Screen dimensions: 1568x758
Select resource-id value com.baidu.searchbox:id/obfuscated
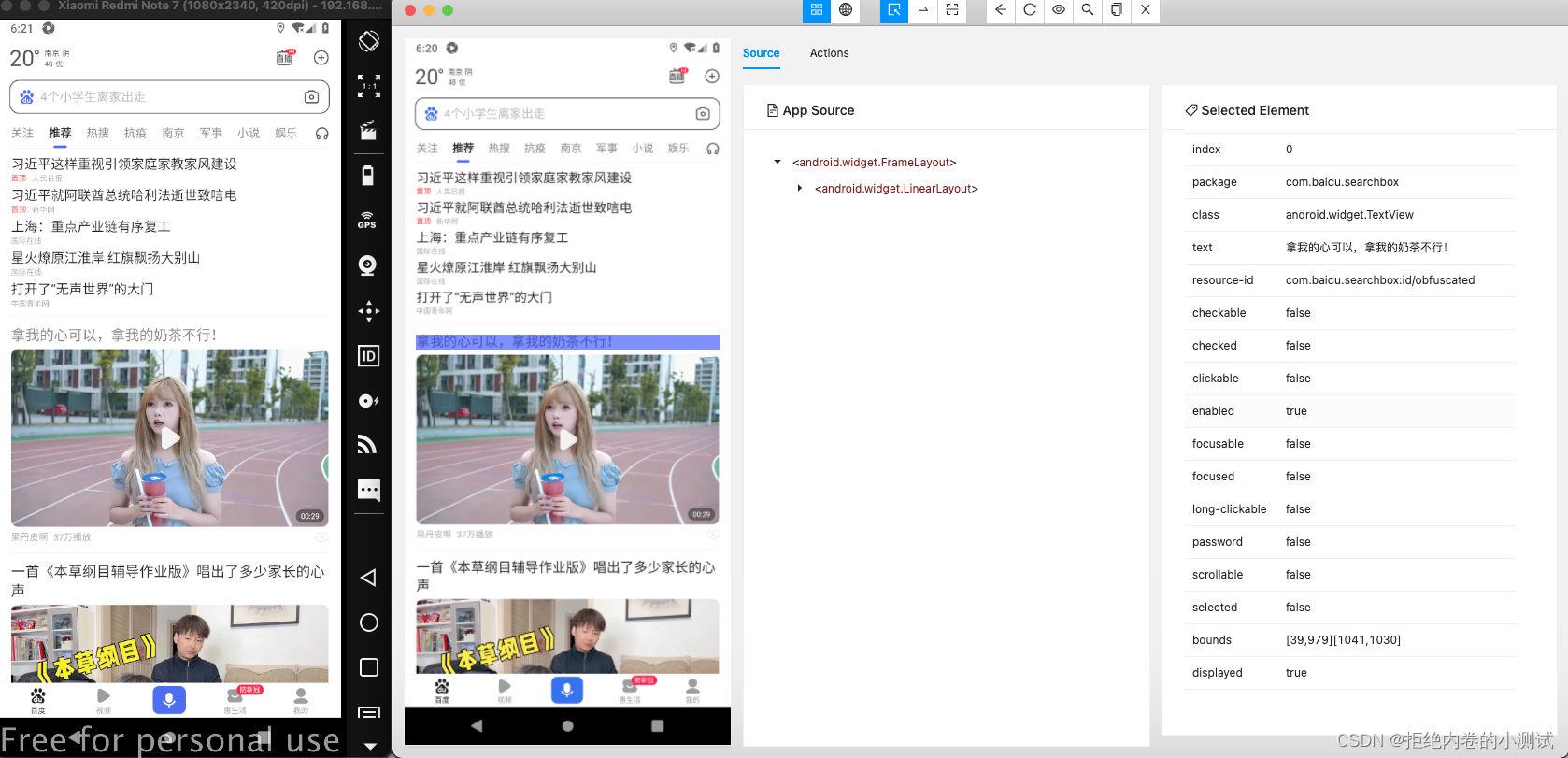pos(1380,280)
